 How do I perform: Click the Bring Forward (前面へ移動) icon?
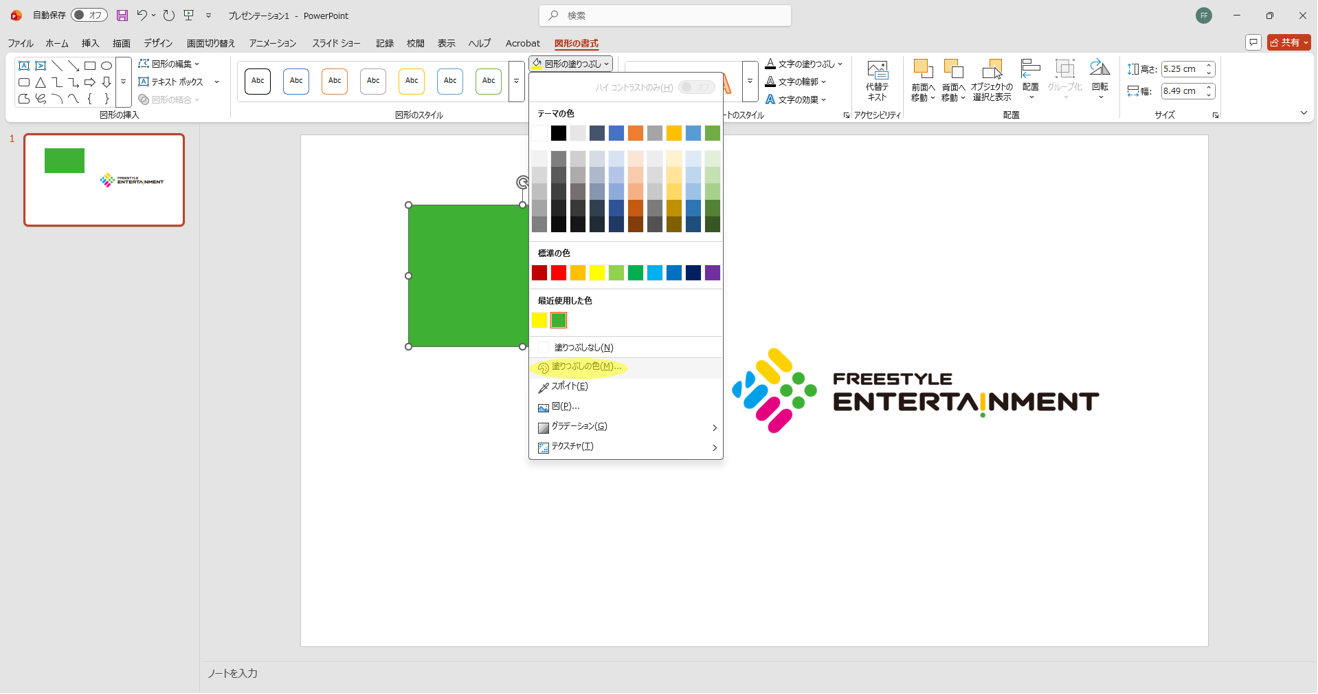tap(922, 81)
